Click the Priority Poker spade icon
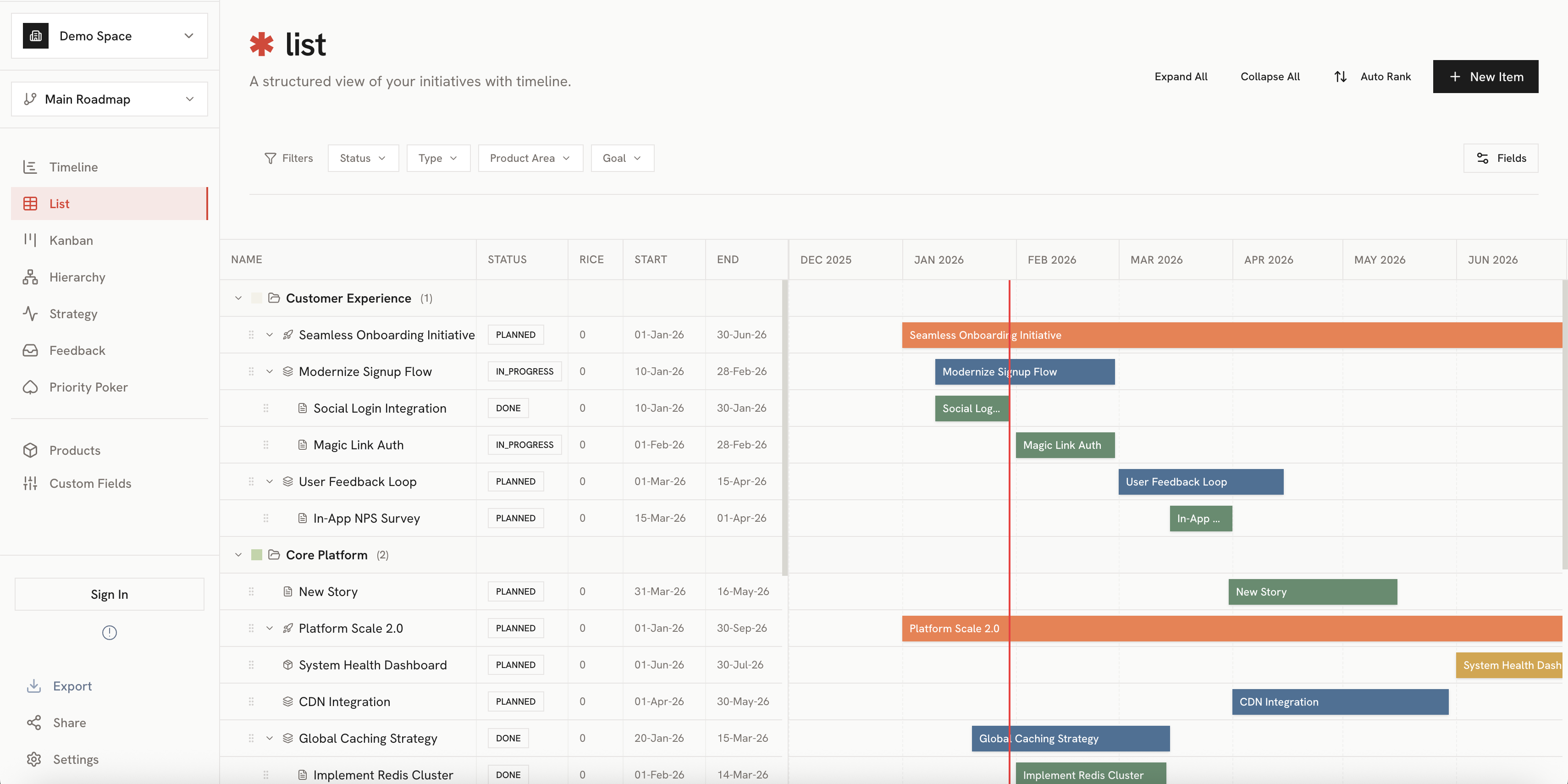This screenshot has height=784, width=1568. click(30, 387)
